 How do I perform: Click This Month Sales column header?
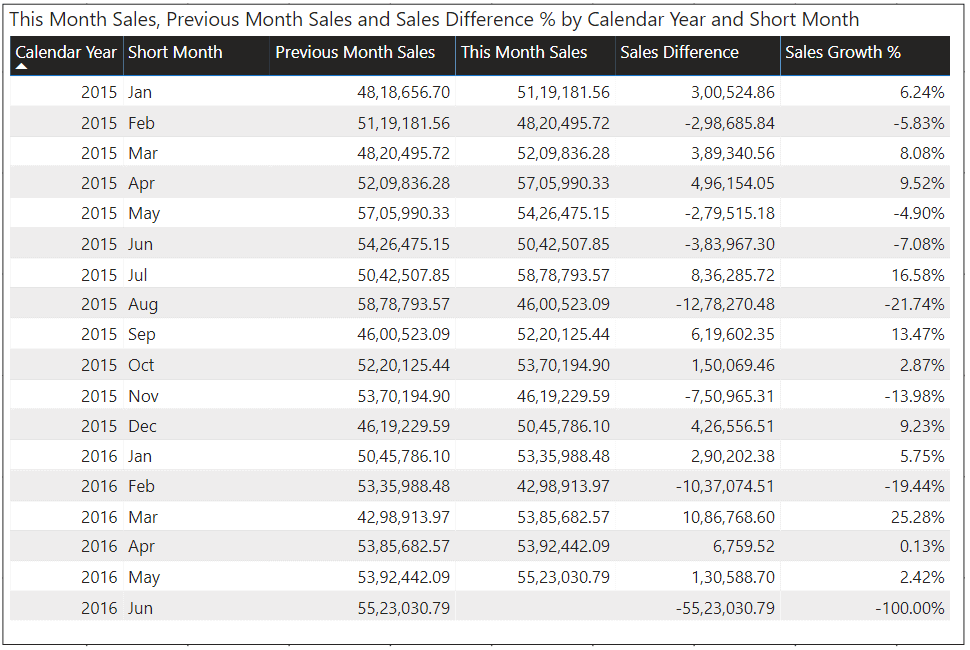point(524,52)
